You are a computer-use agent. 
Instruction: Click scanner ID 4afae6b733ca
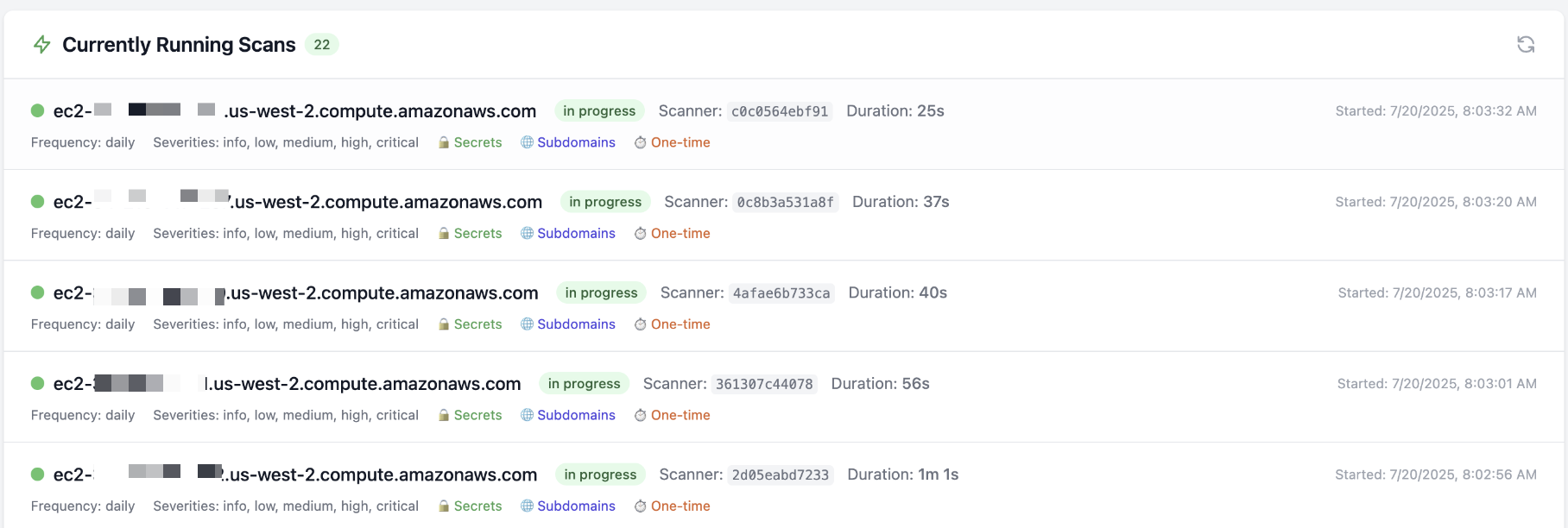tap(781, 293)
